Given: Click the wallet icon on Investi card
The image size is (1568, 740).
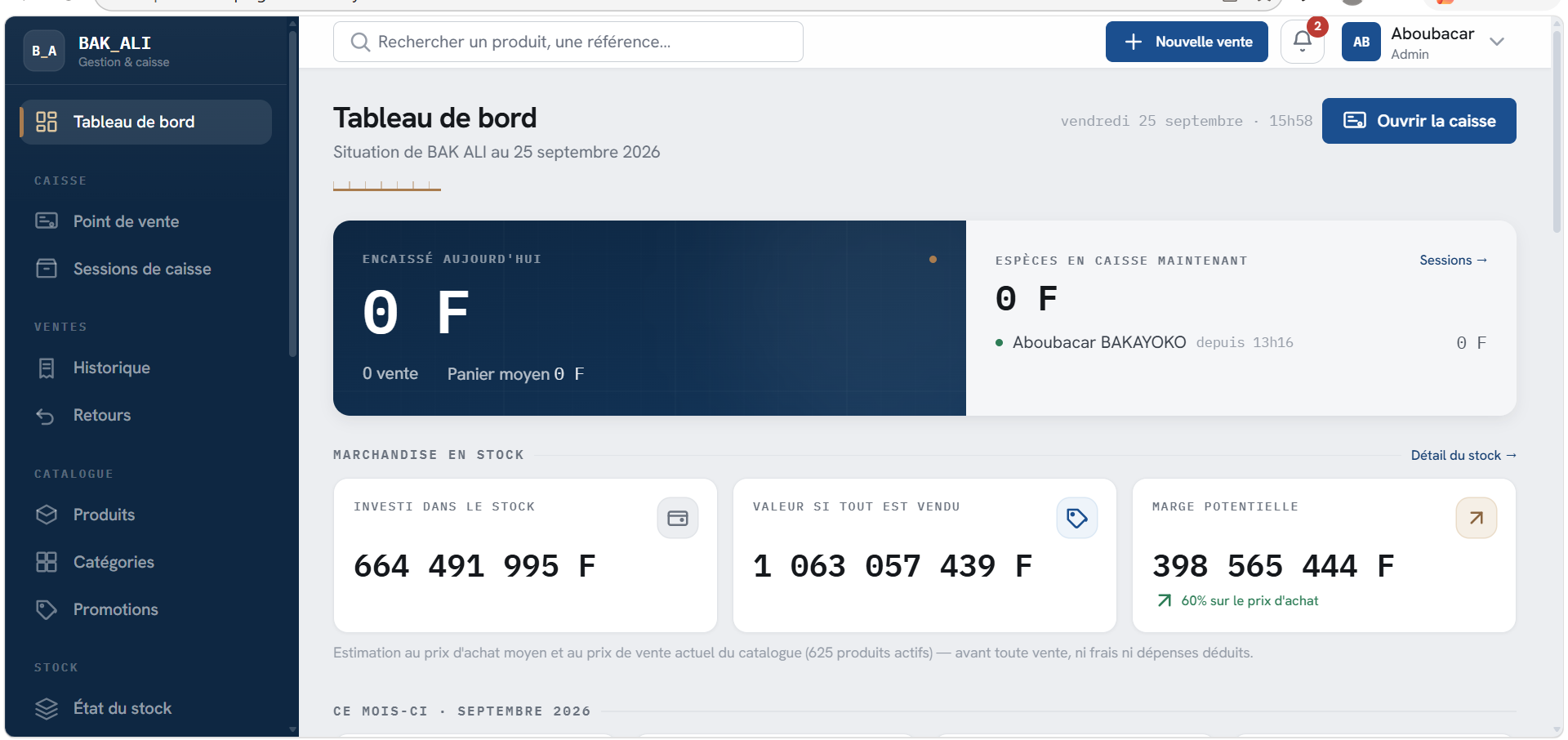Looking at the screenshot, I should [678, 518].
